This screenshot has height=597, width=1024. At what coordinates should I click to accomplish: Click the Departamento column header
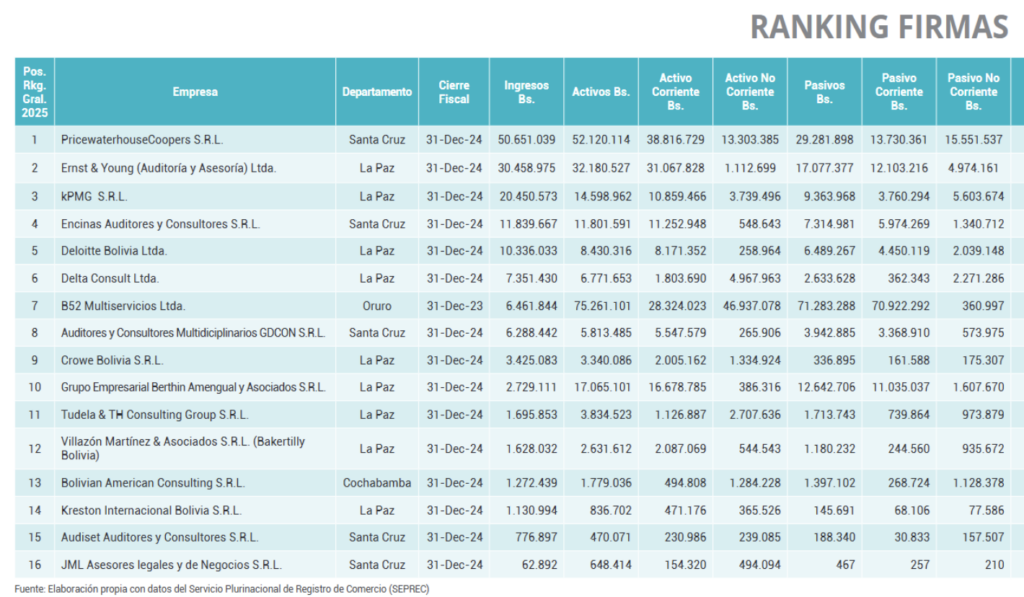pos(377,92)
